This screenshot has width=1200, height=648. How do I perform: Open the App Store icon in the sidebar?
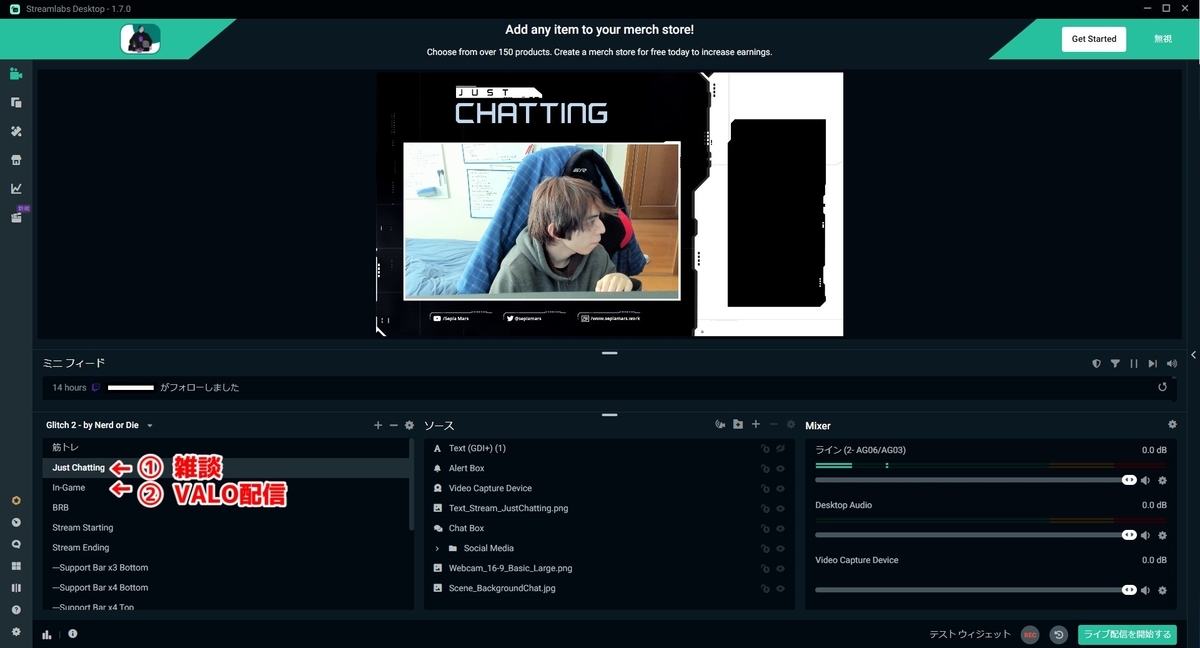[16, 160]
